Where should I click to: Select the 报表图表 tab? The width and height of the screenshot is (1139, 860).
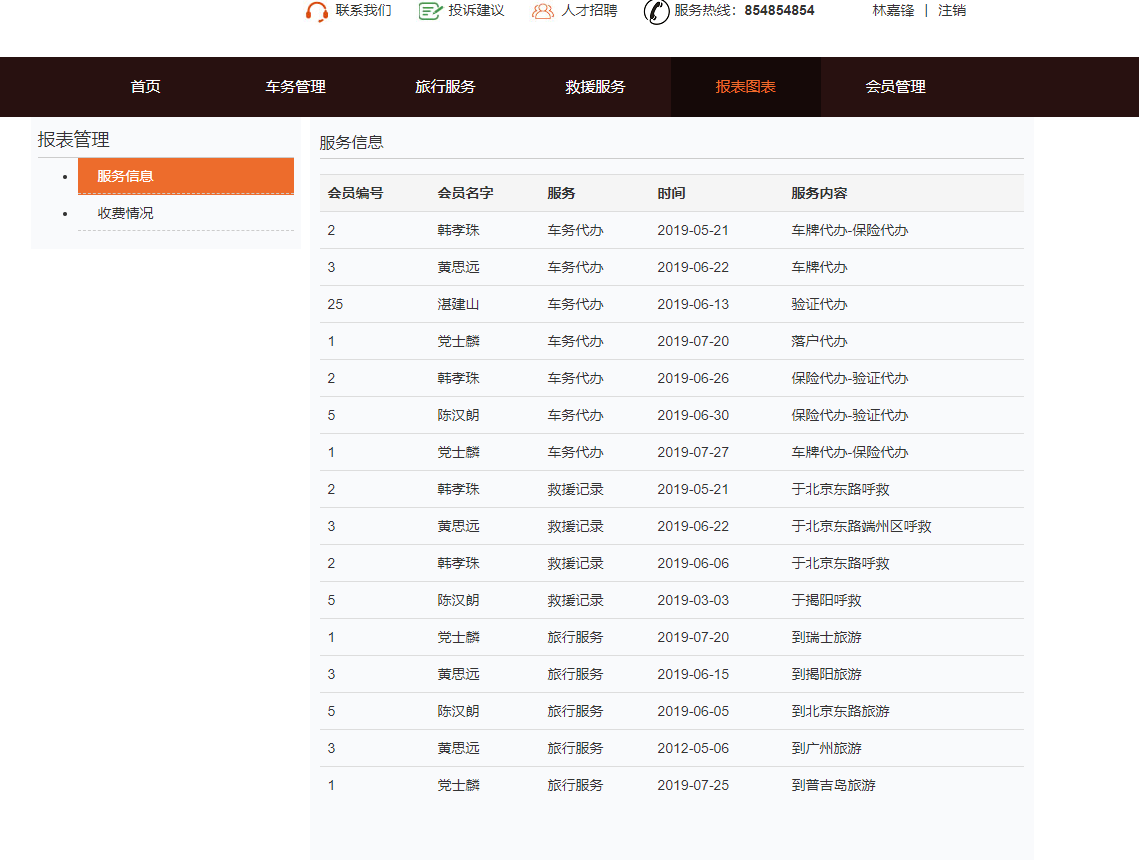tap(746, 87)
